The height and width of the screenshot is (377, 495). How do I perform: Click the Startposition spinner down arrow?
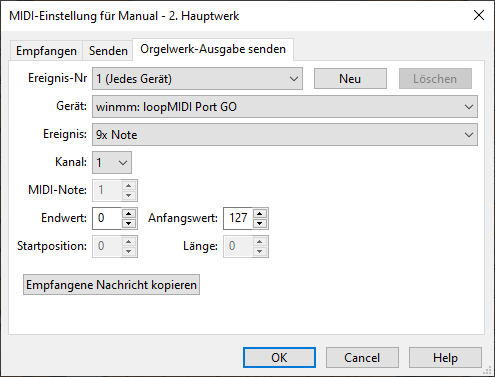pos(129,252)
